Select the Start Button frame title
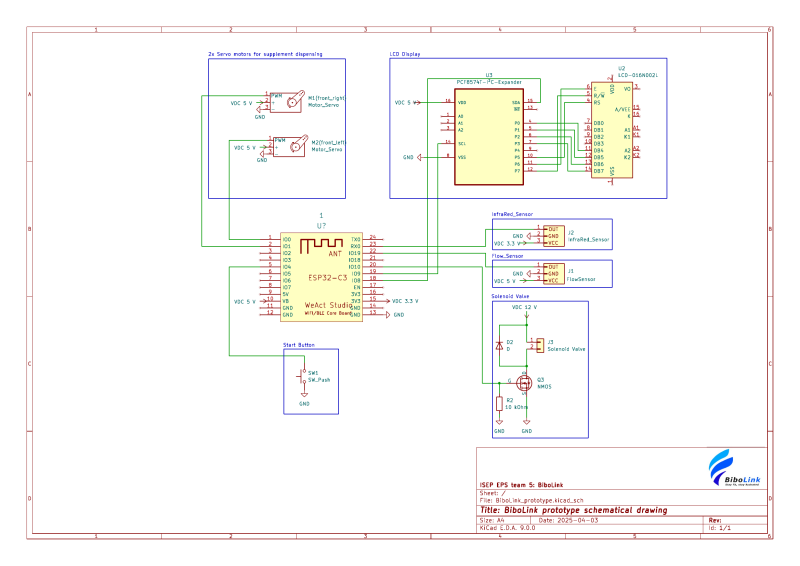Viewport: 800px width, 566px height. [298, 345]
